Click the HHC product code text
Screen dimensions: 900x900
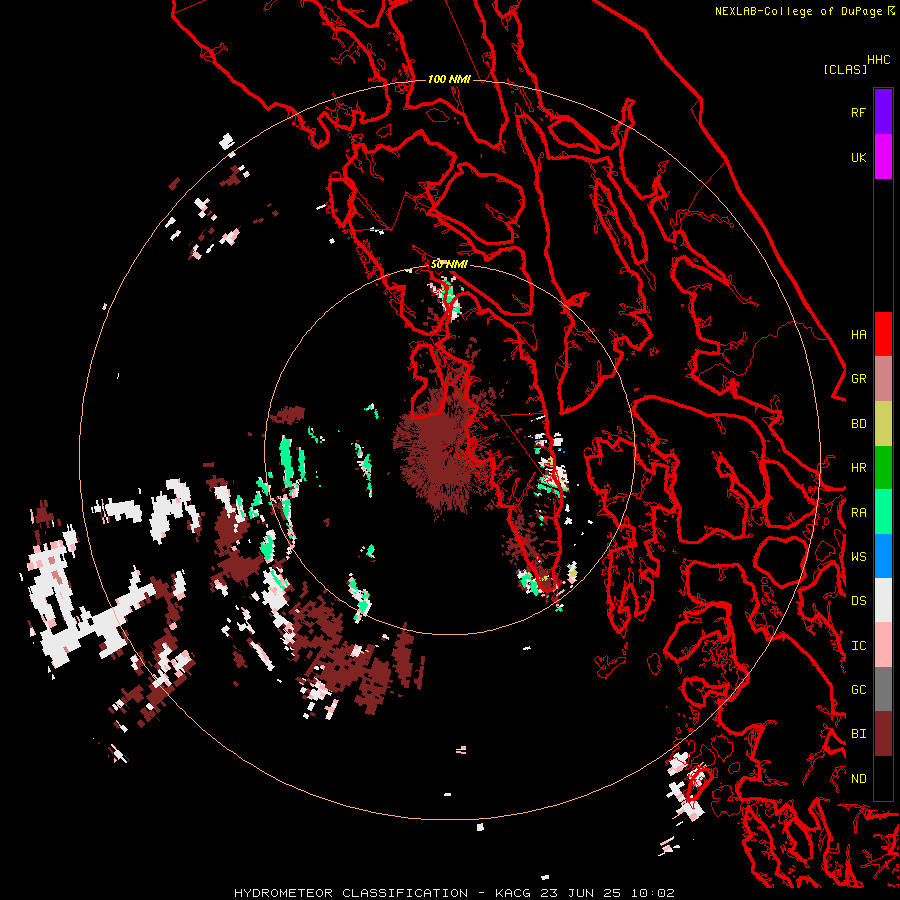tap(878, 60)
